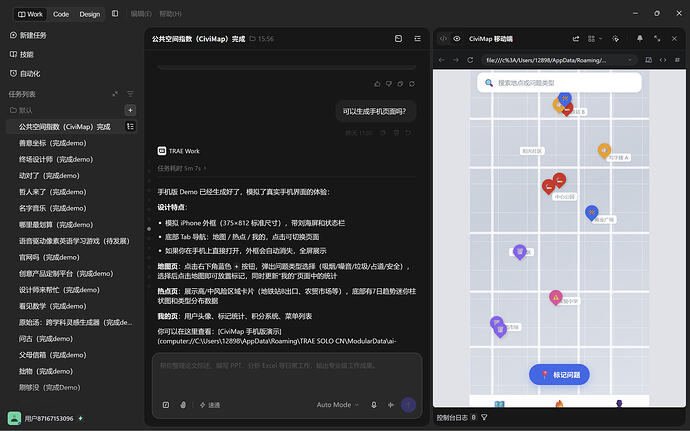Screen dimensions: 690x431
Task: Click the map search input field
Action: (559, 83)
